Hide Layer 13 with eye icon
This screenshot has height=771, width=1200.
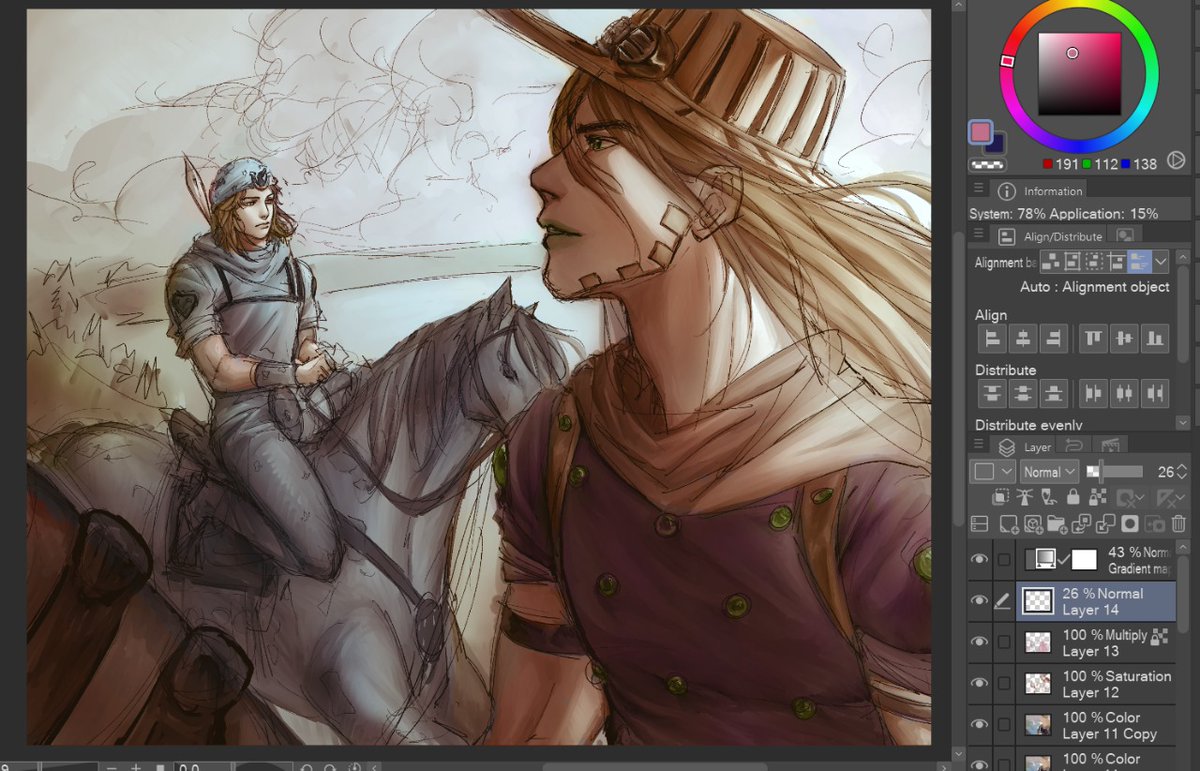979,642
